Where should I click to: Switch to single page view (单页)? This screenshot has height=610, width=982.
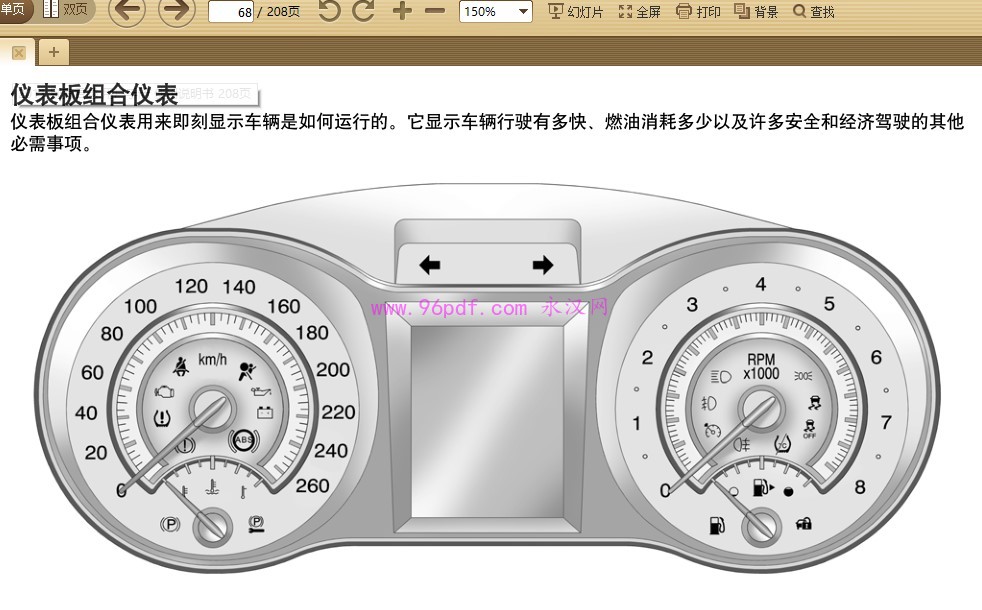pyautogui.click(x=14, y=10)
